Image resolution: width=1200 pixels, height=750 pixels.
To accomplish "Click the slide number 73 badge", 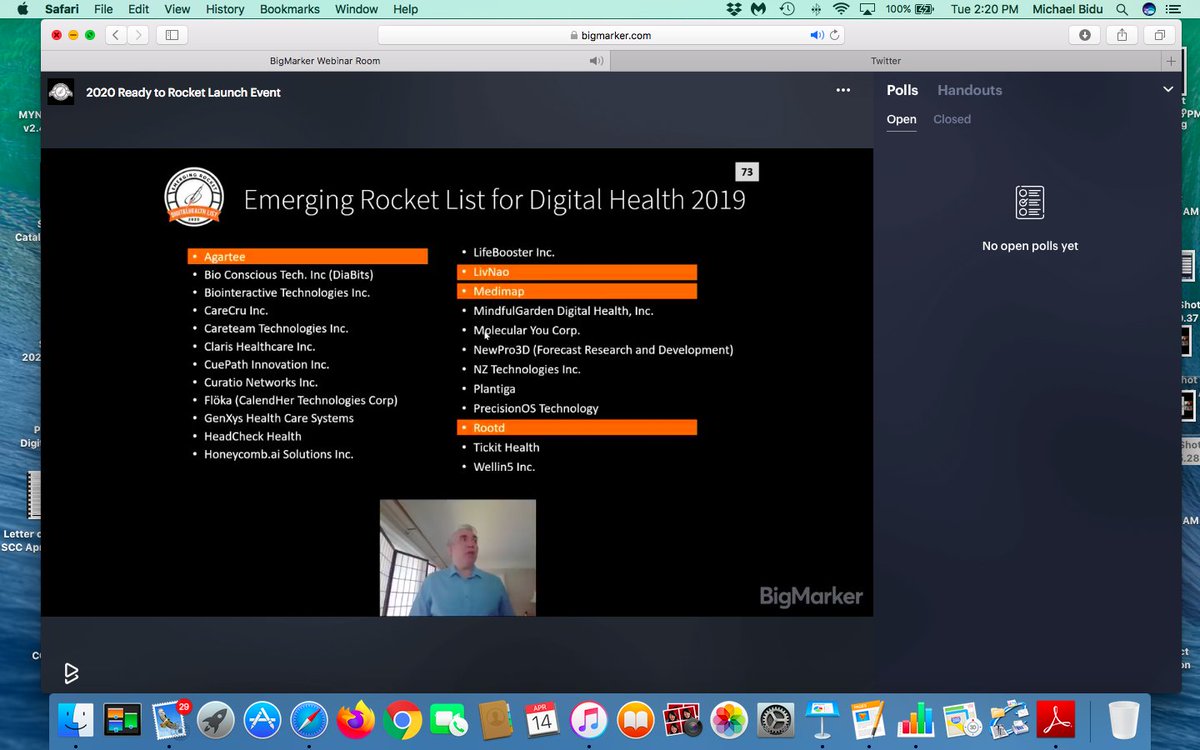I will coord(746,172).
